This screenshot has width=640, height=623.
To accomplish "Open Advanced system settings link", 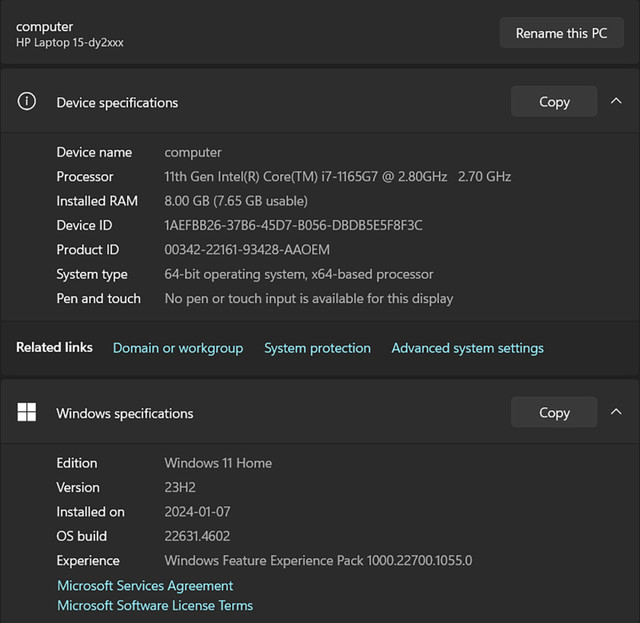I will click(467, 348).
